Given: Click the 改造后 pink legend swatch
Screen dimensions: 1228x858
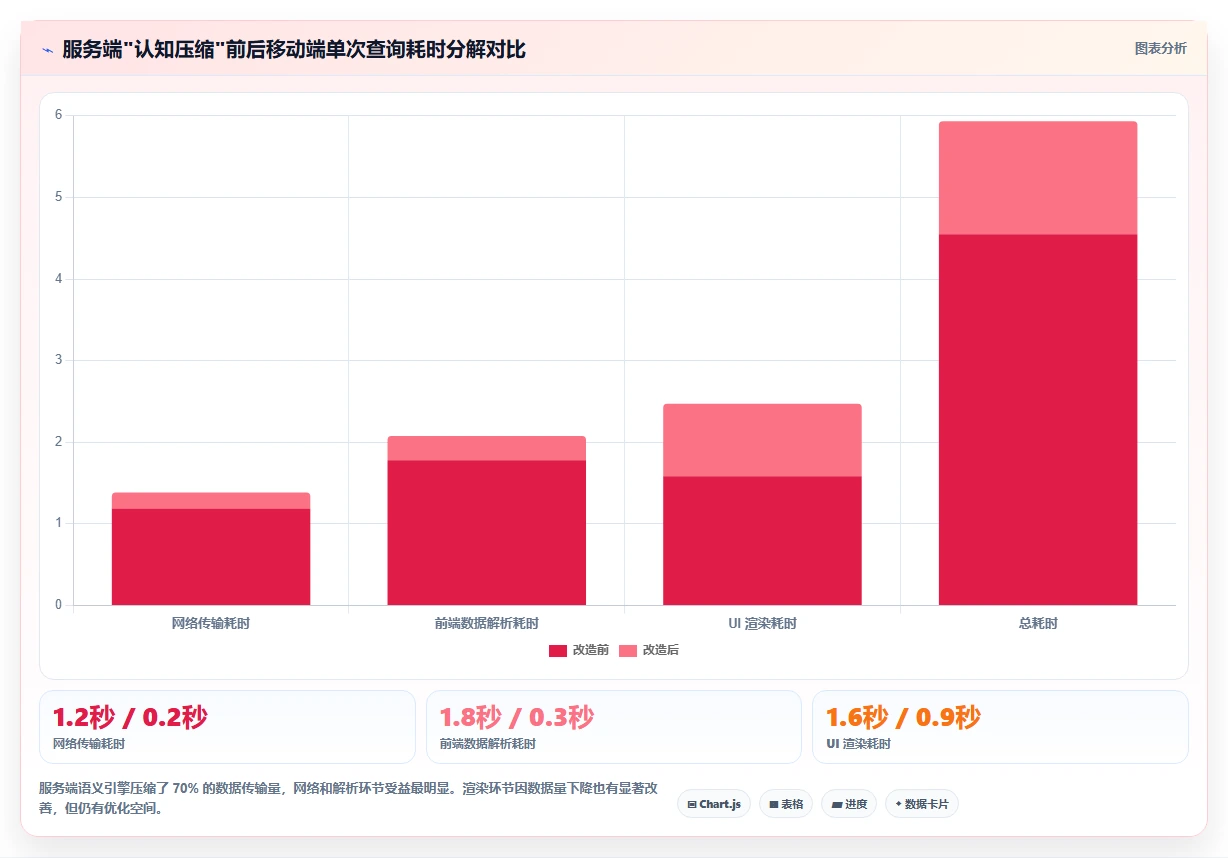Looking at the screenshot, I should (x=628, y=650).
